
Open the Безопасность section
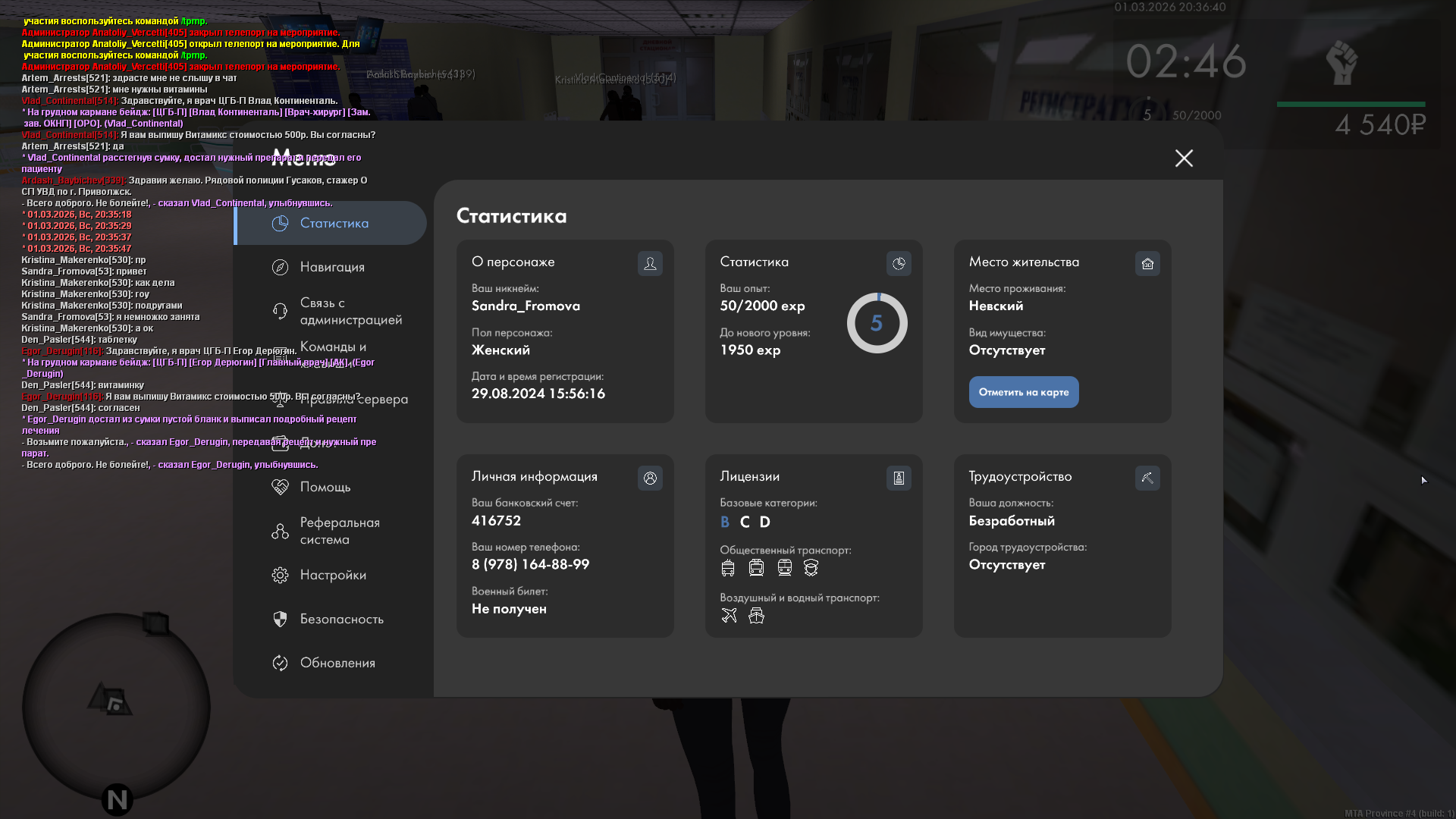click(341, 619)
